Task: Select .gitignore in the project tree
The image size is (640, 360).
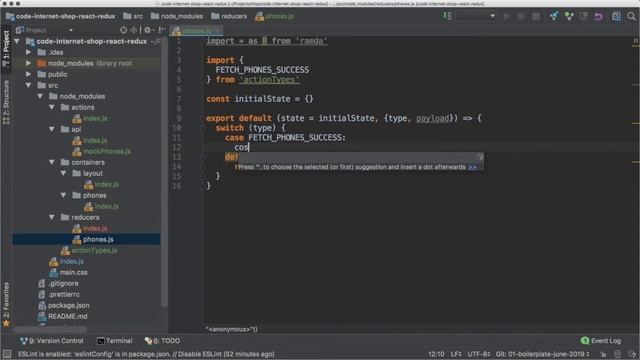Action: (58, 284)
